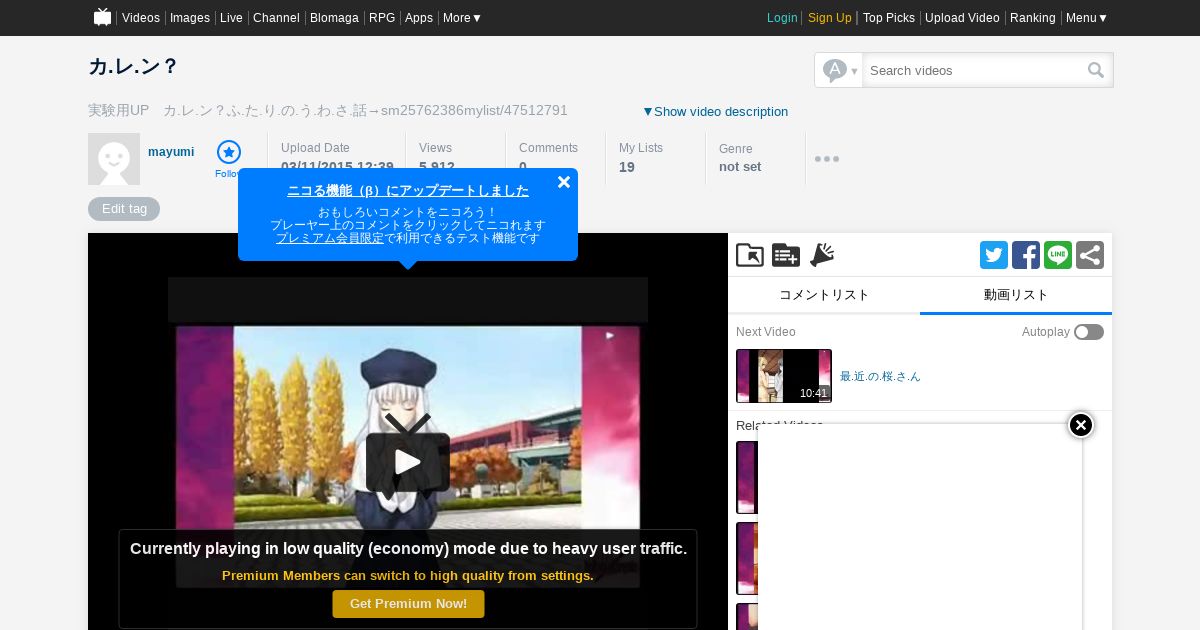Share the video on Facebook

click(x=1026, y=255)
